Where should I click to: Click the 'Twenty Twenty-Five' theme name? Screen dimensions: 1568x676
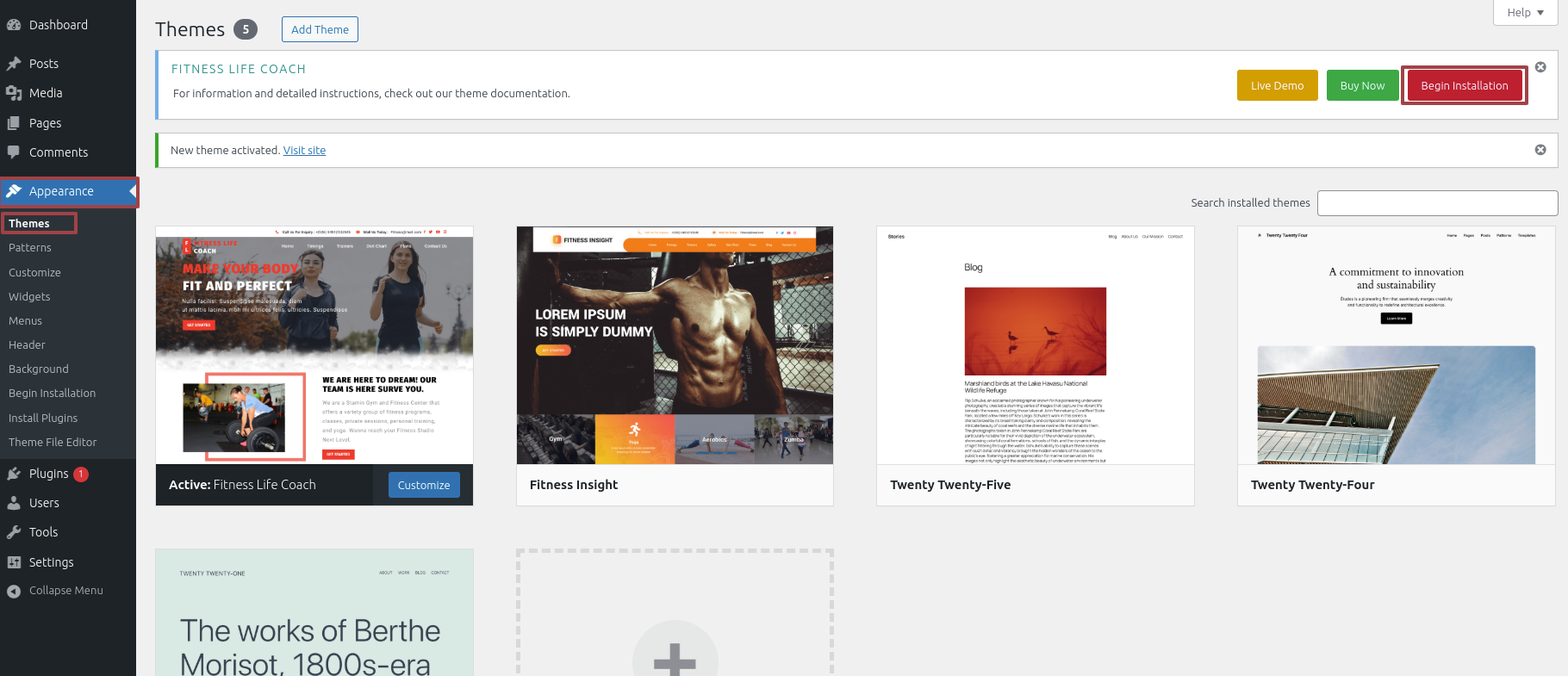pyautogui.click(x=950, y=485)
